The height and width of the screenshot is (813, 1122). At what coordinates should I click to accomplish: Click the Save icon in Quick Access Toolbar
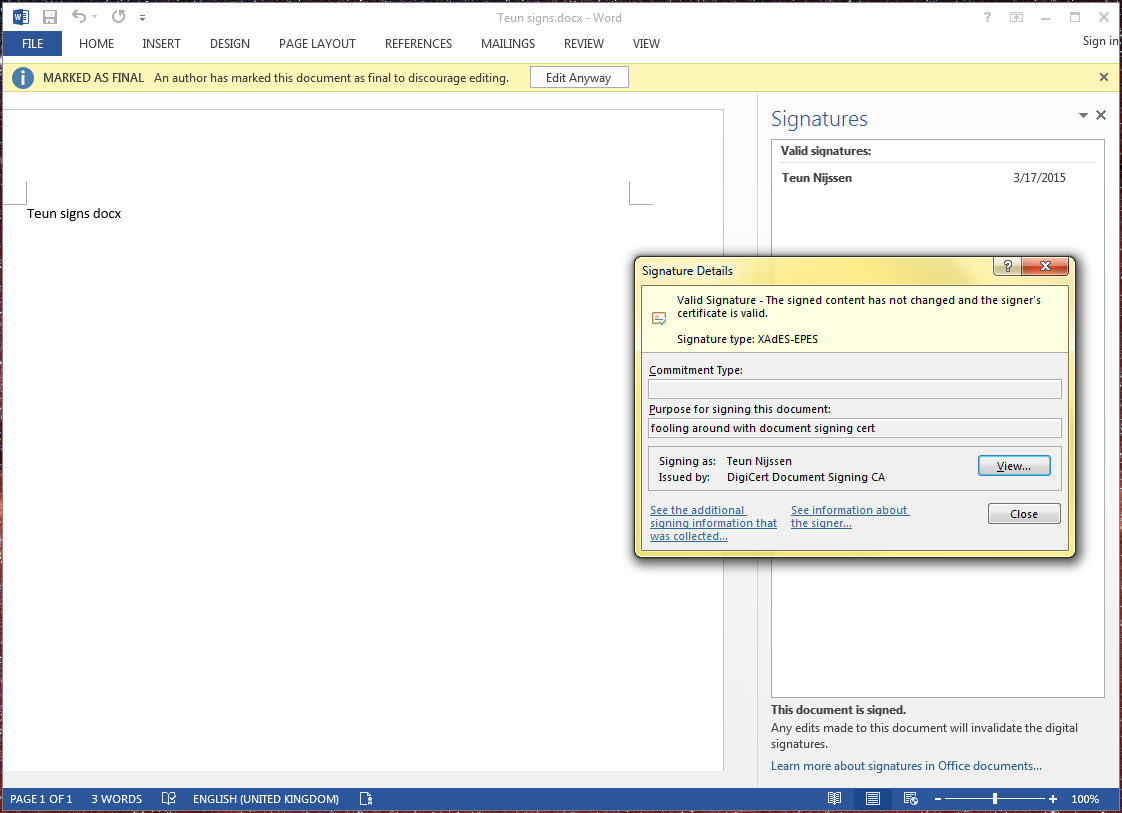[50, 17]
